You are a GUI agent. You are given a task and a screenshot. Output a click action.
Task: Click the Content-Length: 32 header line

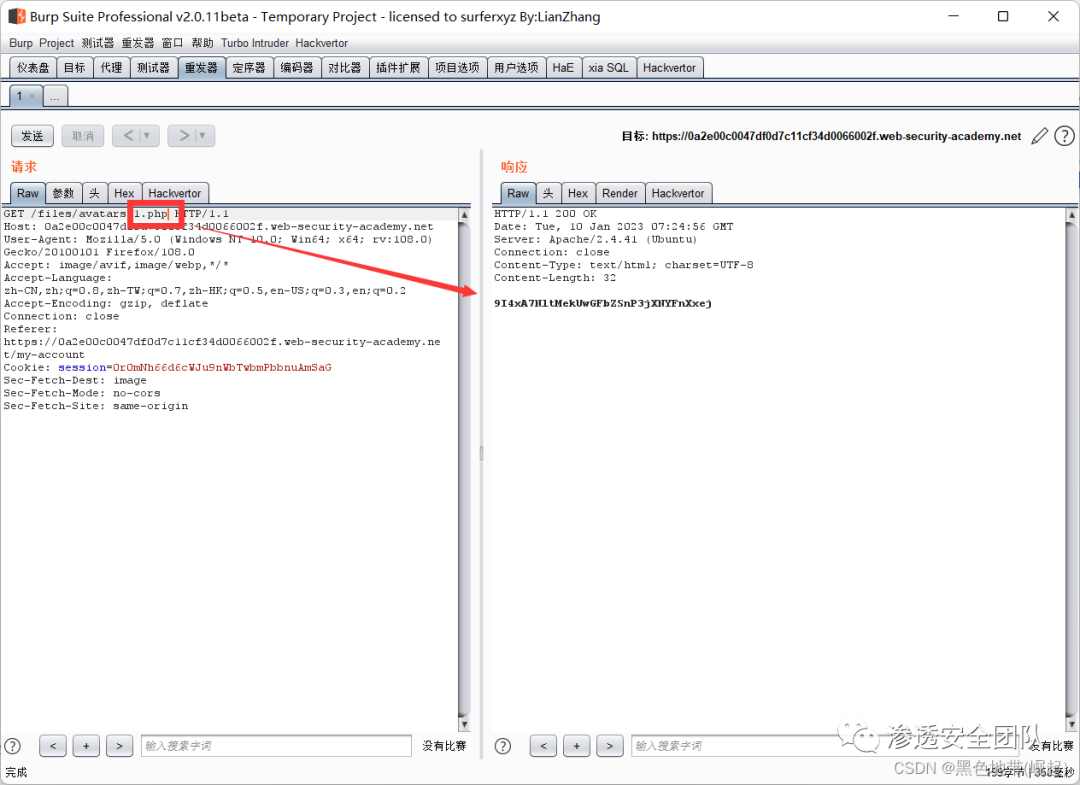pos(555,278)
